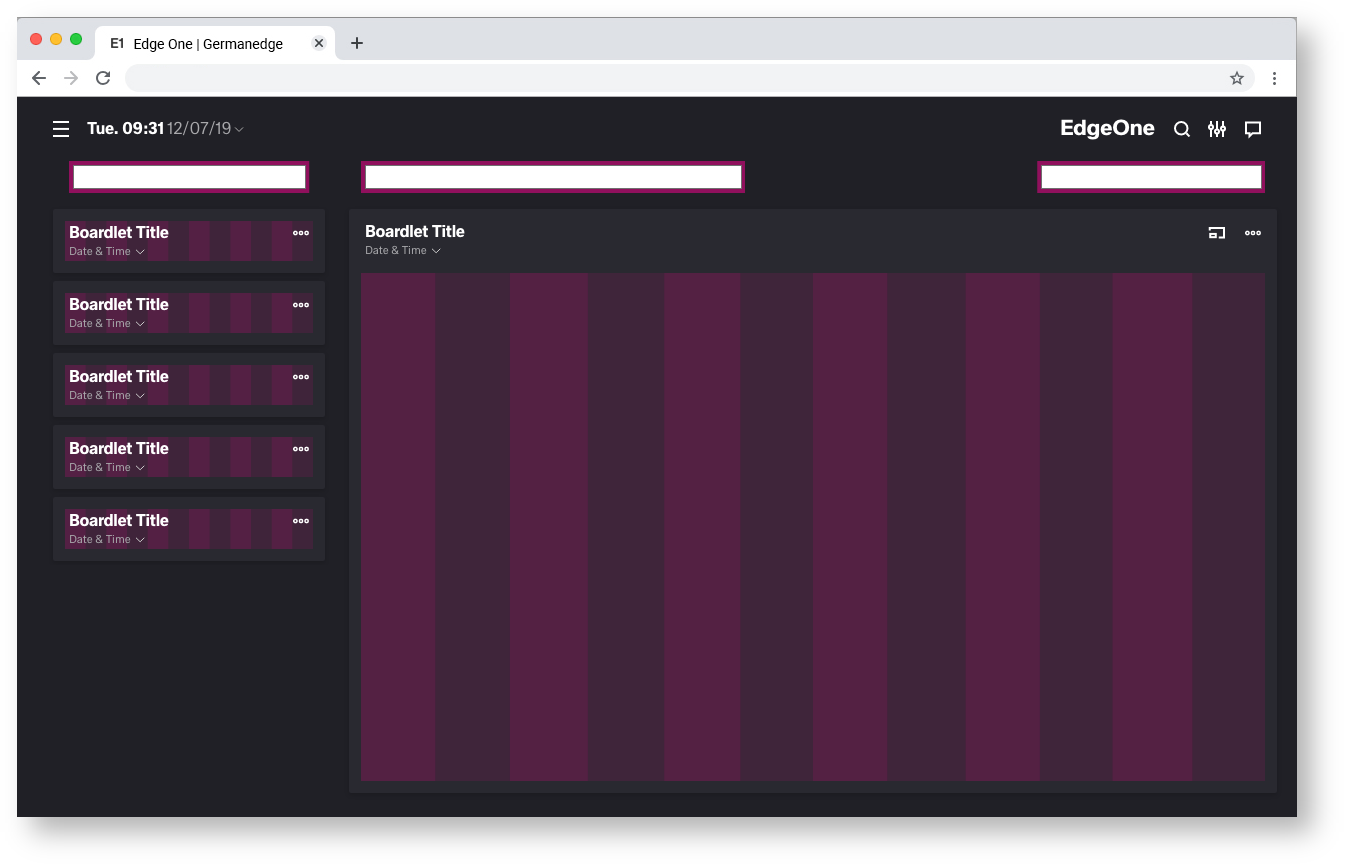This screenshot has height=865, width=1345.
Task: Open the fifth sidebar boardlet's three-dot menu
Action: click(301, 521)
